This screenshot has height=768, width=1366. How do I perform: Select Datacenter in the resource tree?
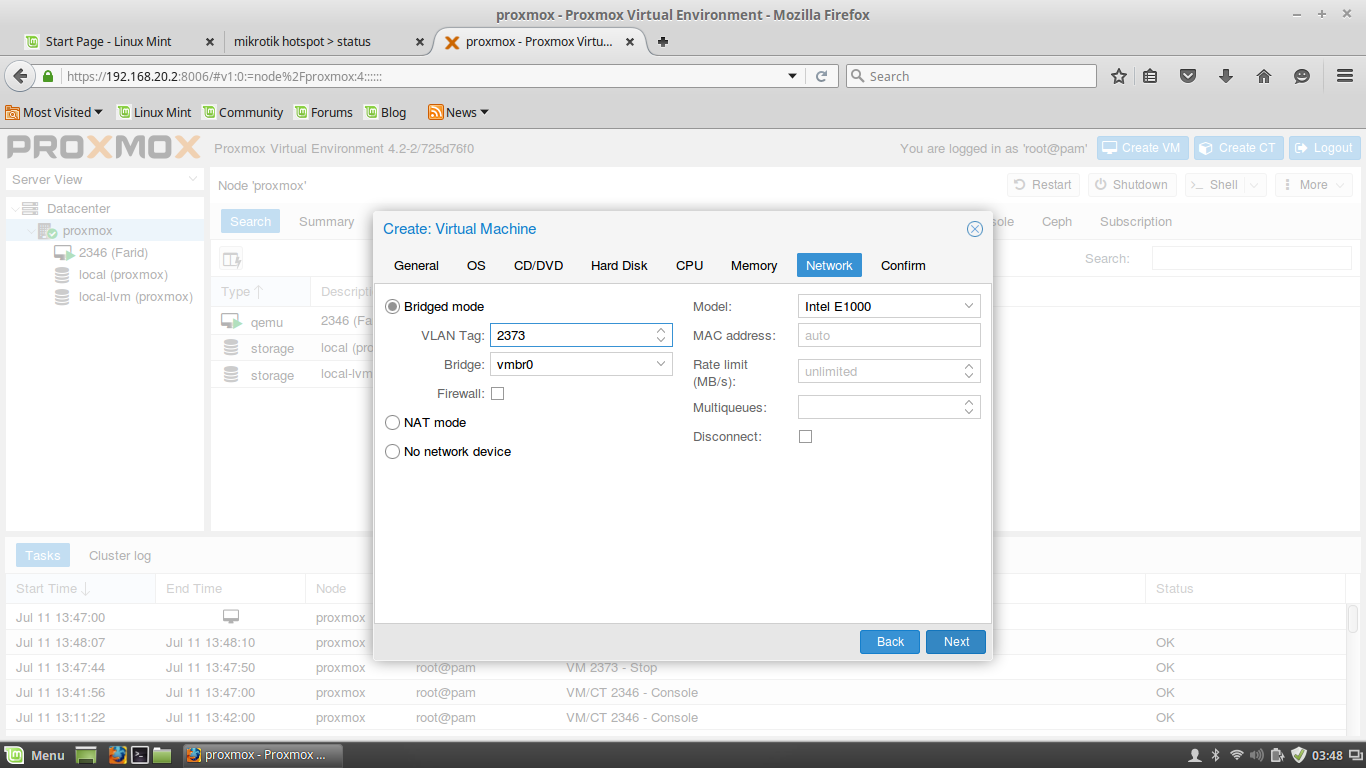tap(79, 209)
